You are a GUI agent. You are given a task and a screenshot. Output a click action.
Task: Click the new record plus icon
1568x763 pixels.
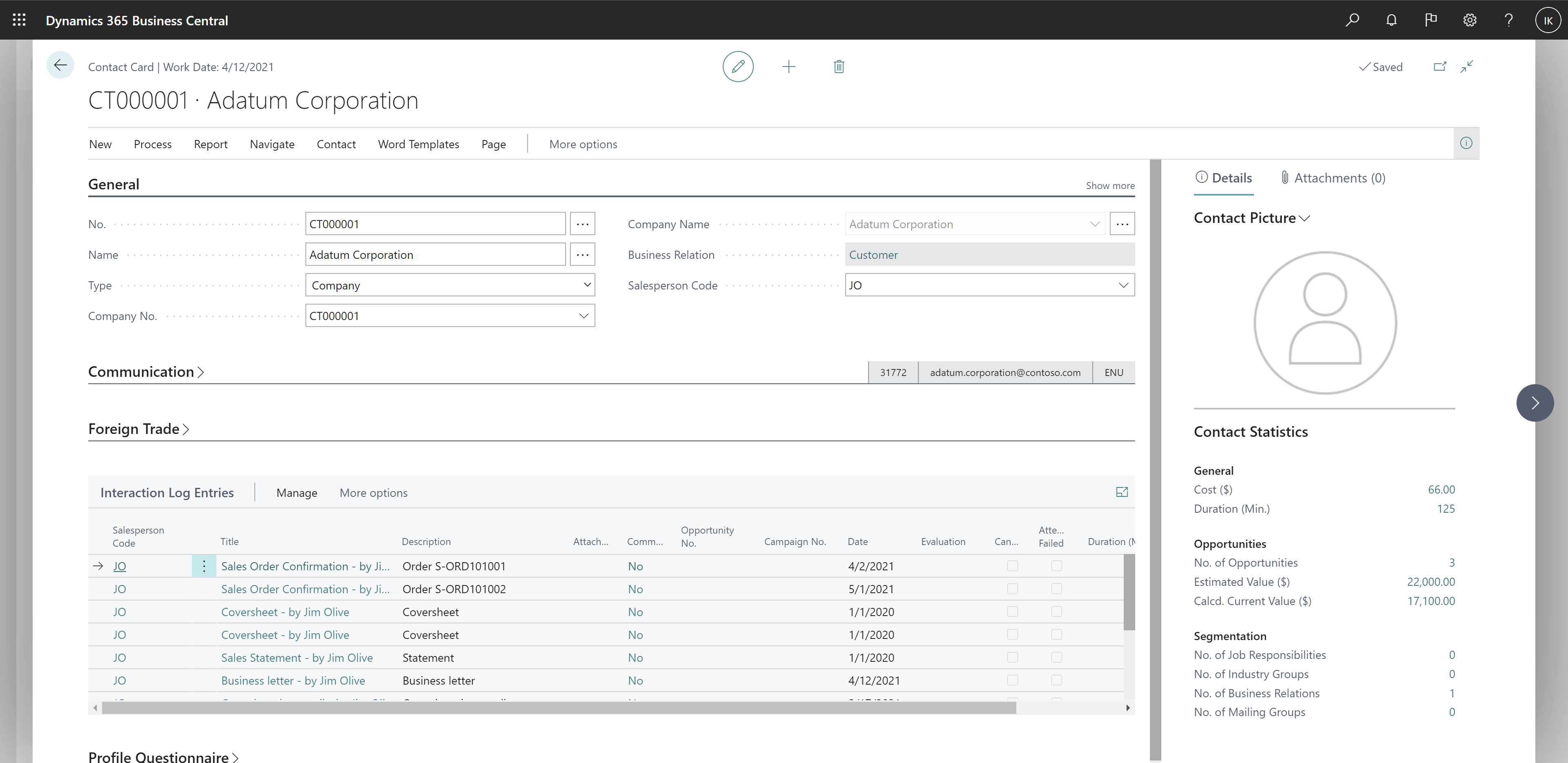tap(789, 66)
